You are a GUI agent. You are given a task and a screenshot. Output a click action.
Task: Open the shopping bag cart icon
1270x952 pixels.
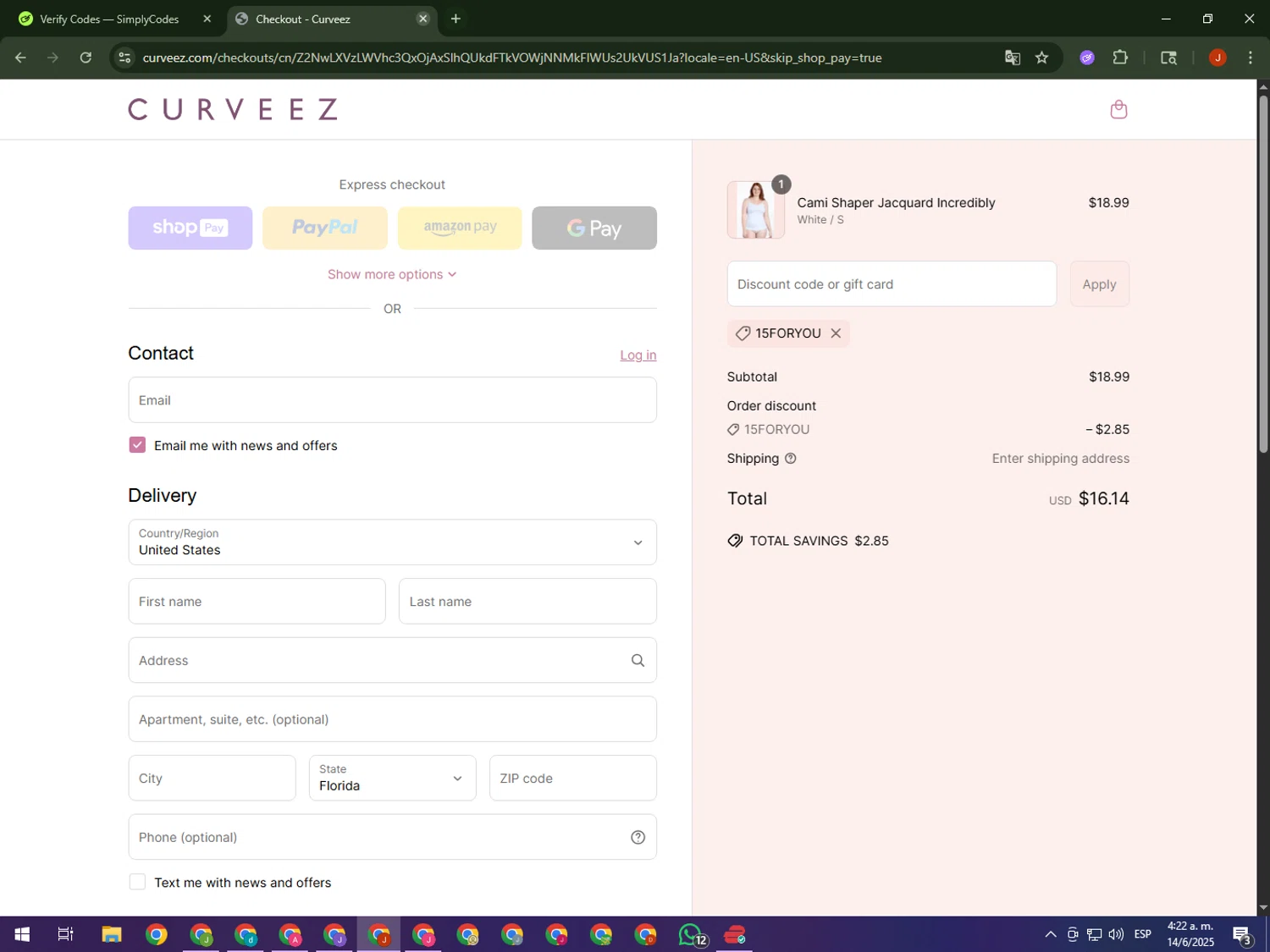(1118, 109)
